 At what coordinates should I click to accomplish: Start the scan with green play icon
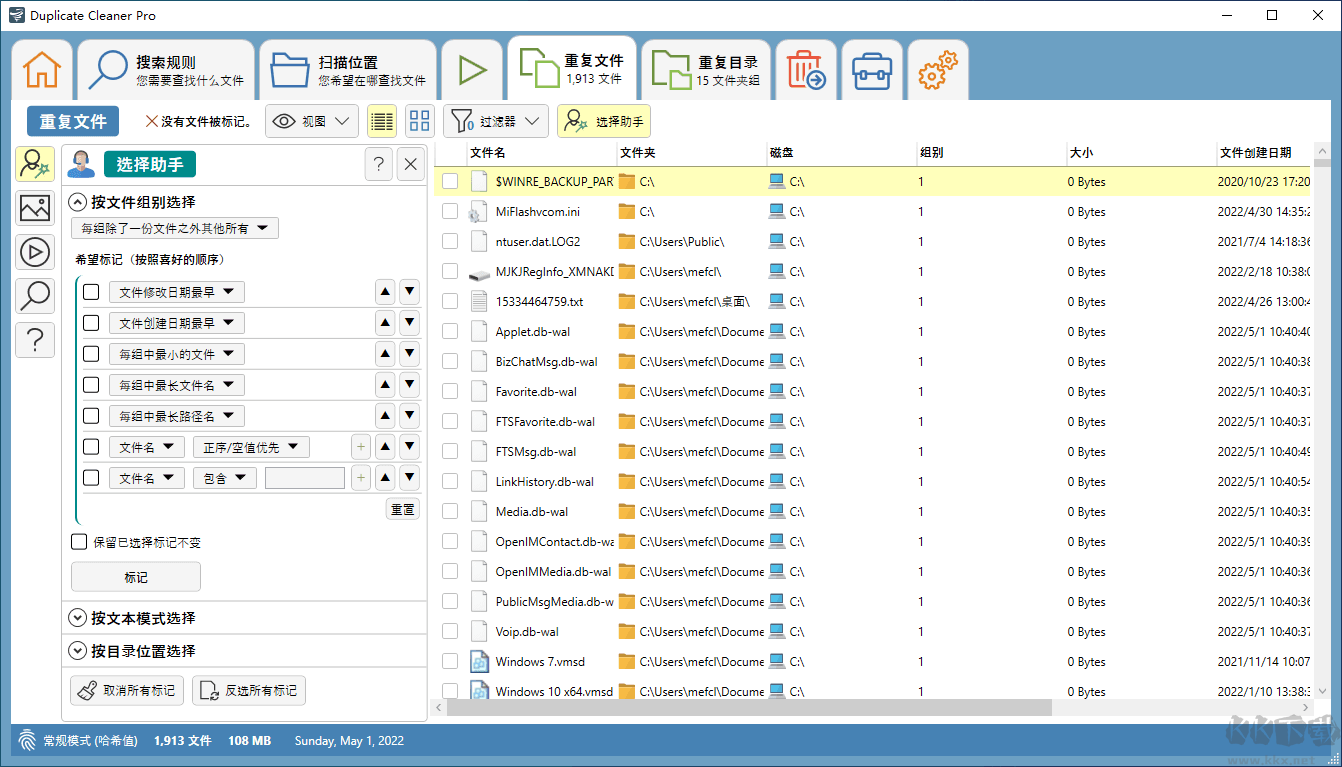472,70
